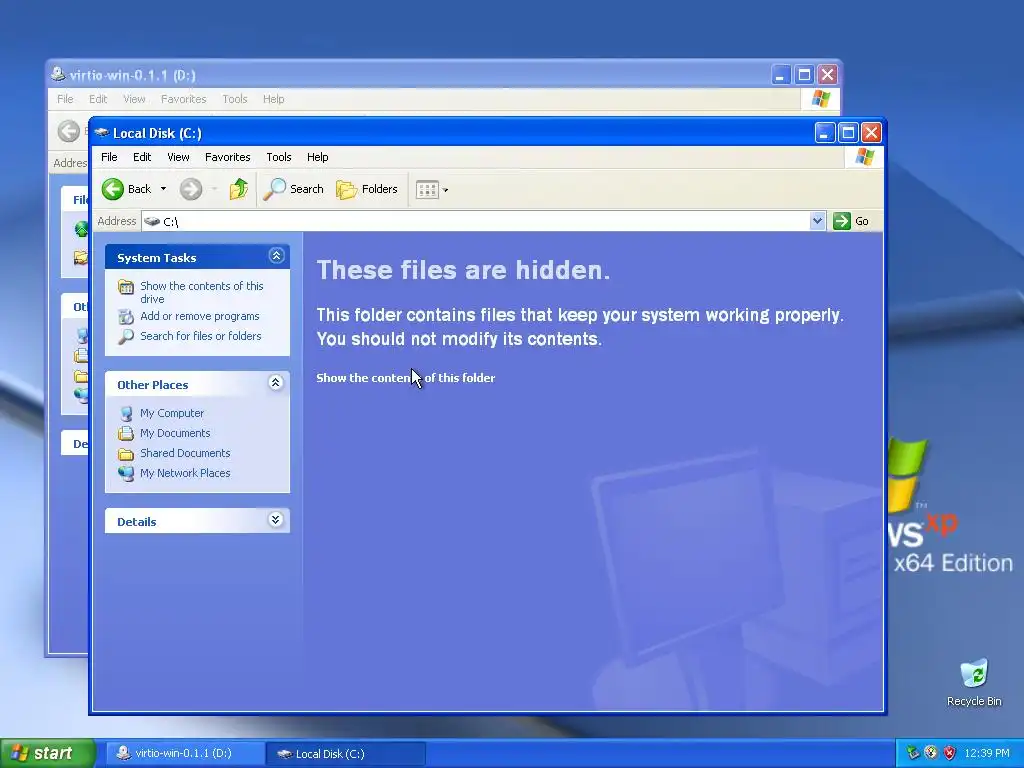This screenshot has height=768, width=1024.
Task: Open Tools menu in virtio-win window
Action: 234,99
